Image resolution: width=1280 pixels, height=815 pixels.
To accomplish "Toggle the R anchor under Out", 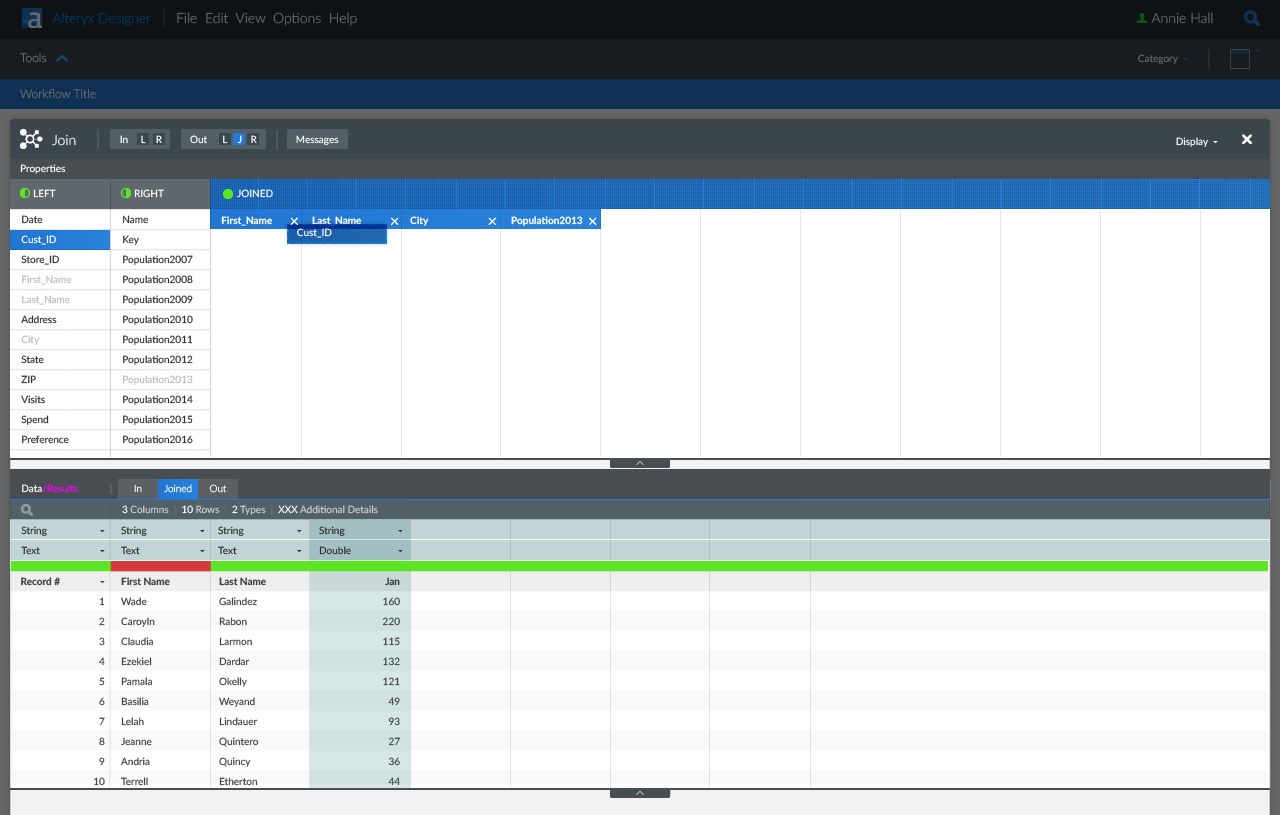I will coord(254,140).
